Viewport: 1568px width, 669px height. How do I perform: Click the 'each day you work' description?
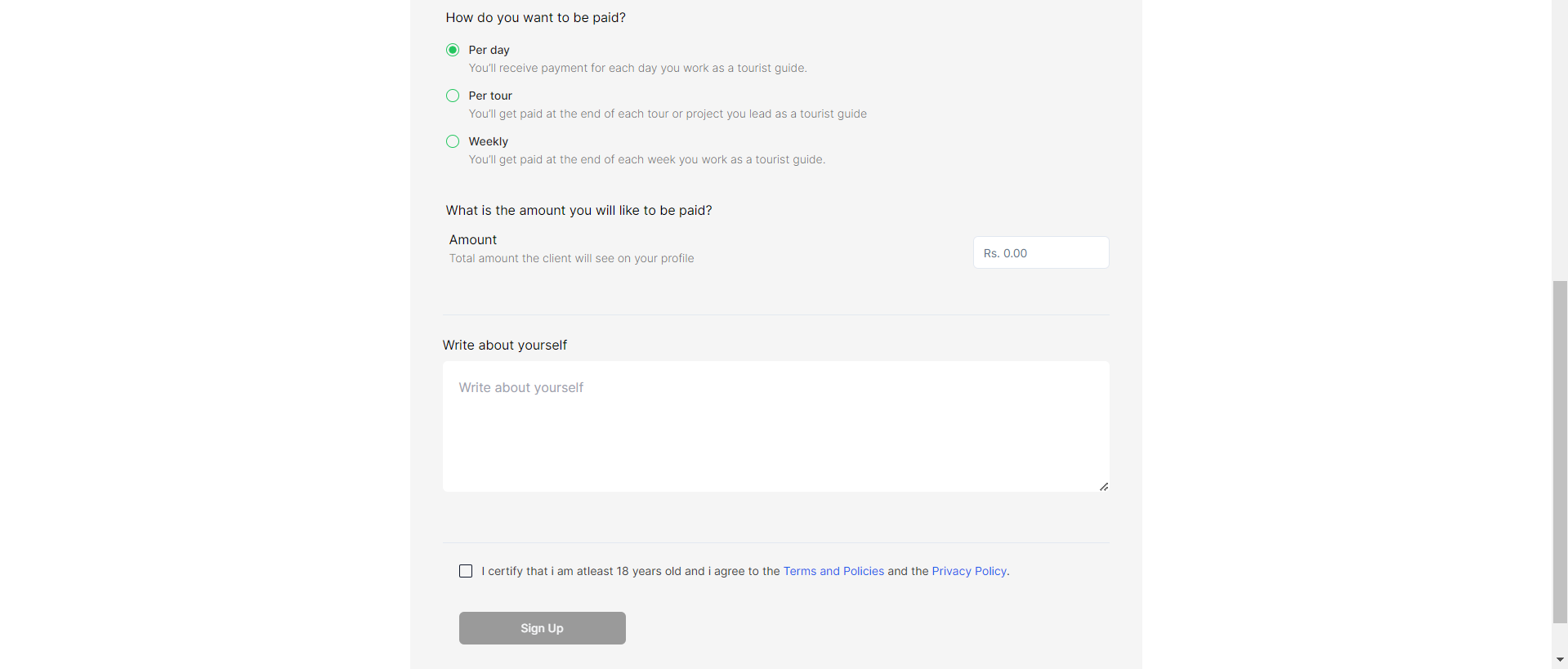pyautogui.click(x=637, y=68)
